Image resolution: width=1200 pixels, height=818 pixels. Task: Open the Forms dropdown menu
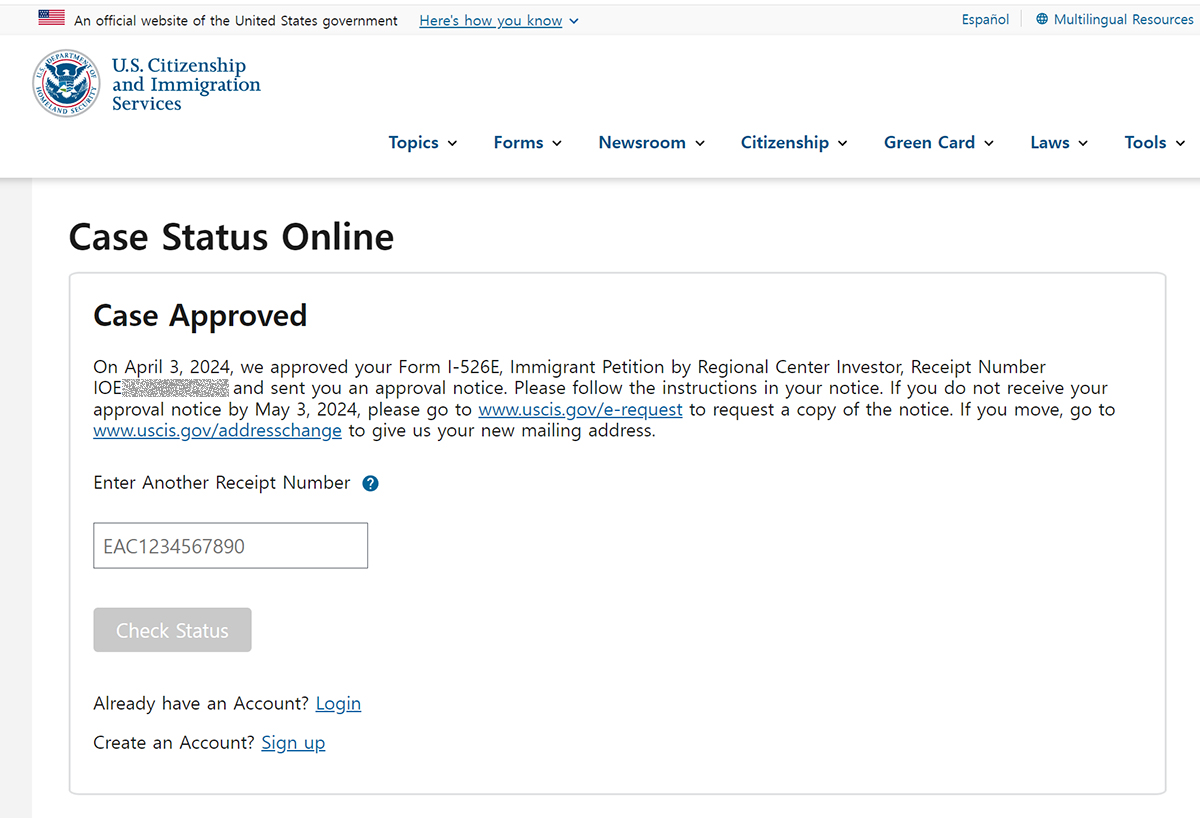click(528, 142)
